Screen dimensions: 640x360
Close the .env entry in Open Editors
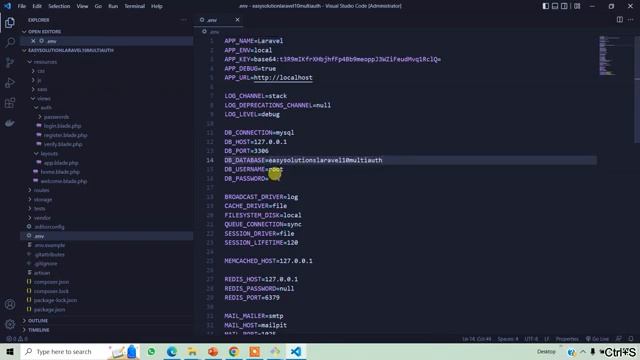click(x=33, y=41)
